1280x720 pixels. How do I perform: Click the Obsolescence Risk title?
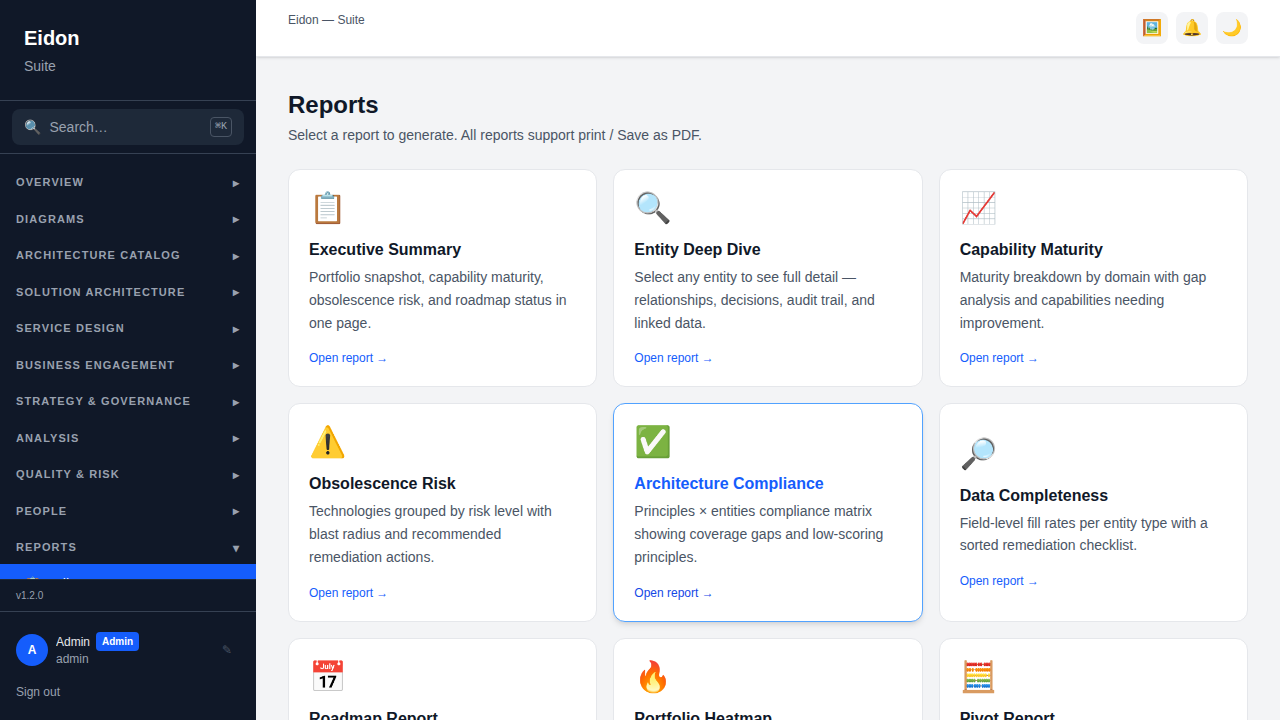pyautogui.click(x=382, y=483)
